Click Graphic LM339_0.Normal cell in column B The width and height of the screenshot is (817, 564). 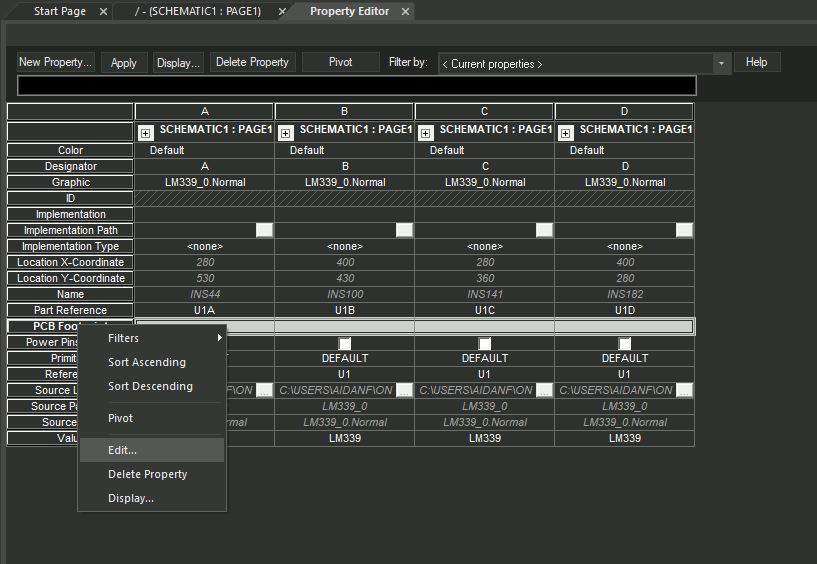344,182
